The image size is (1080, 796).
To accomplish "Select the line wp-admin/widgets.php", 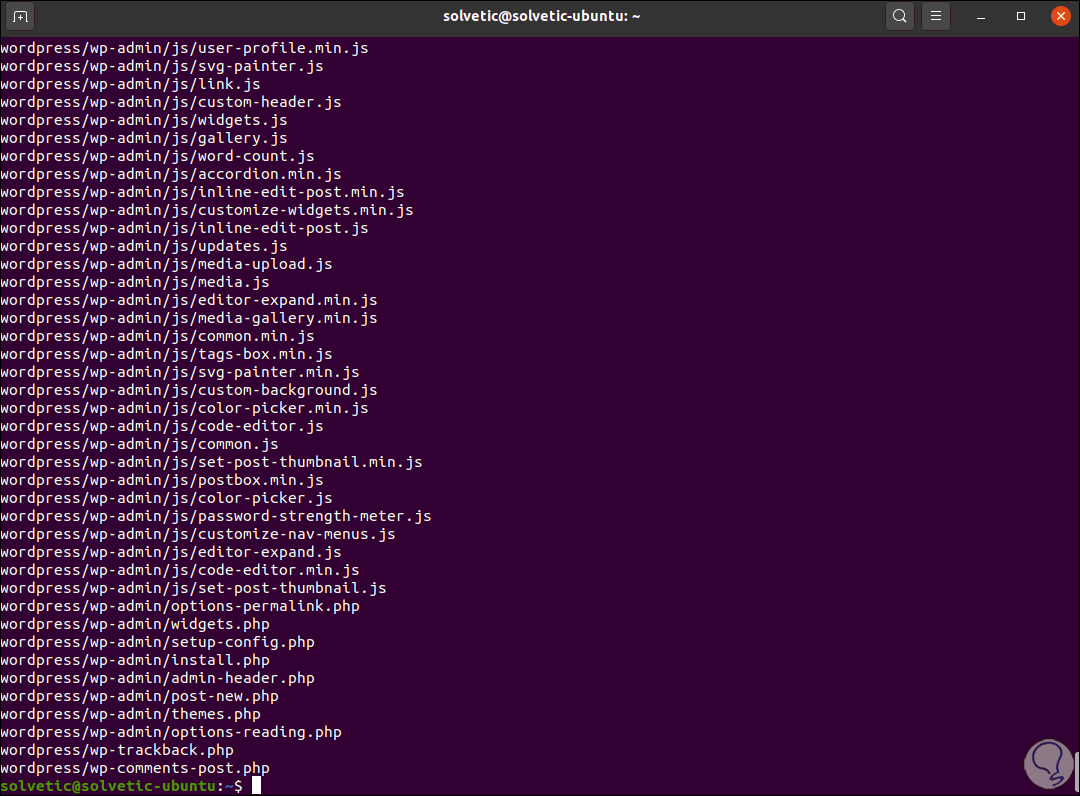I will pos(135,624).
